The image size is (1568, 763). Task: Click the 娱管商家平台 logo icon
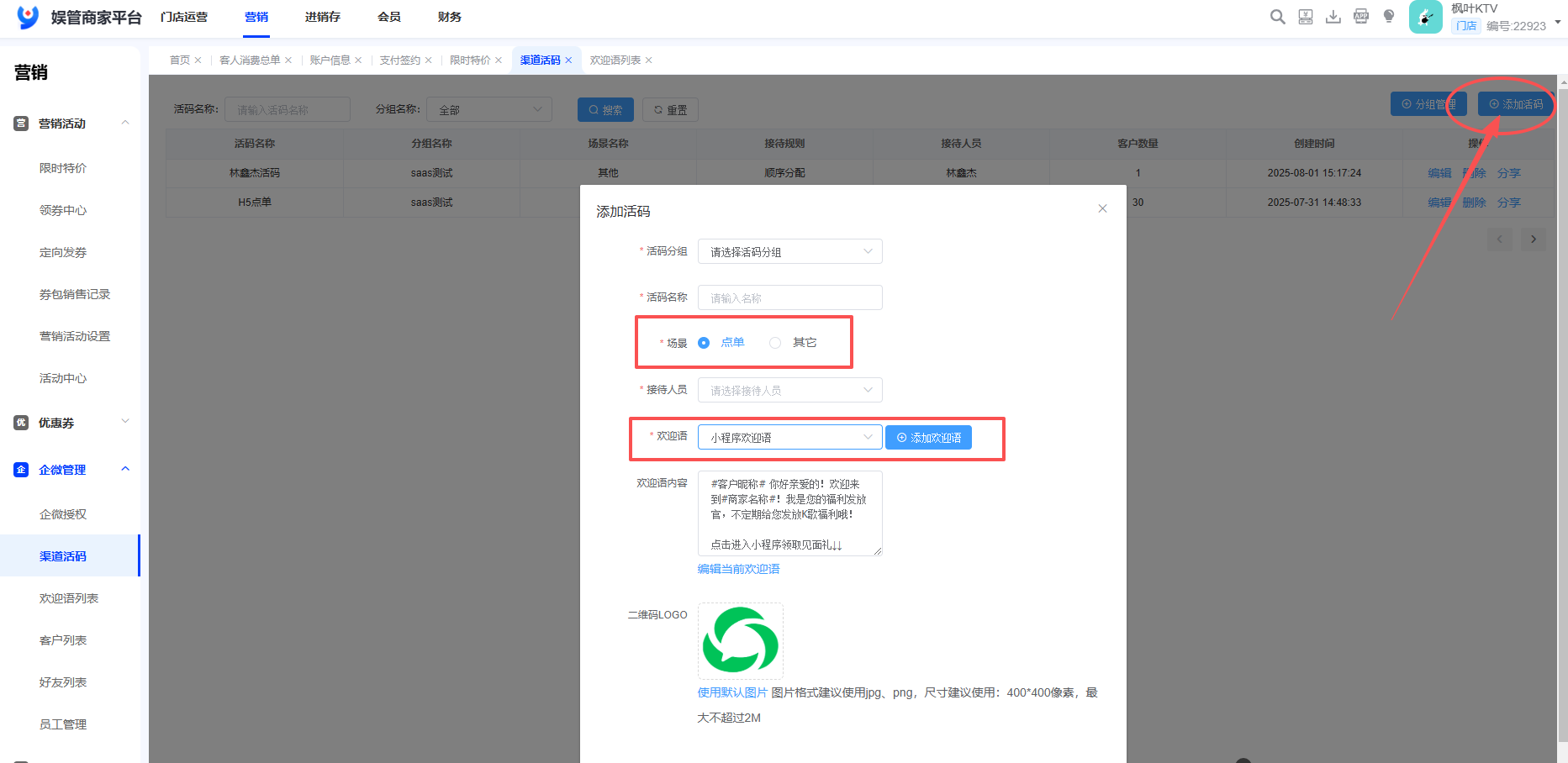(26, 17)
